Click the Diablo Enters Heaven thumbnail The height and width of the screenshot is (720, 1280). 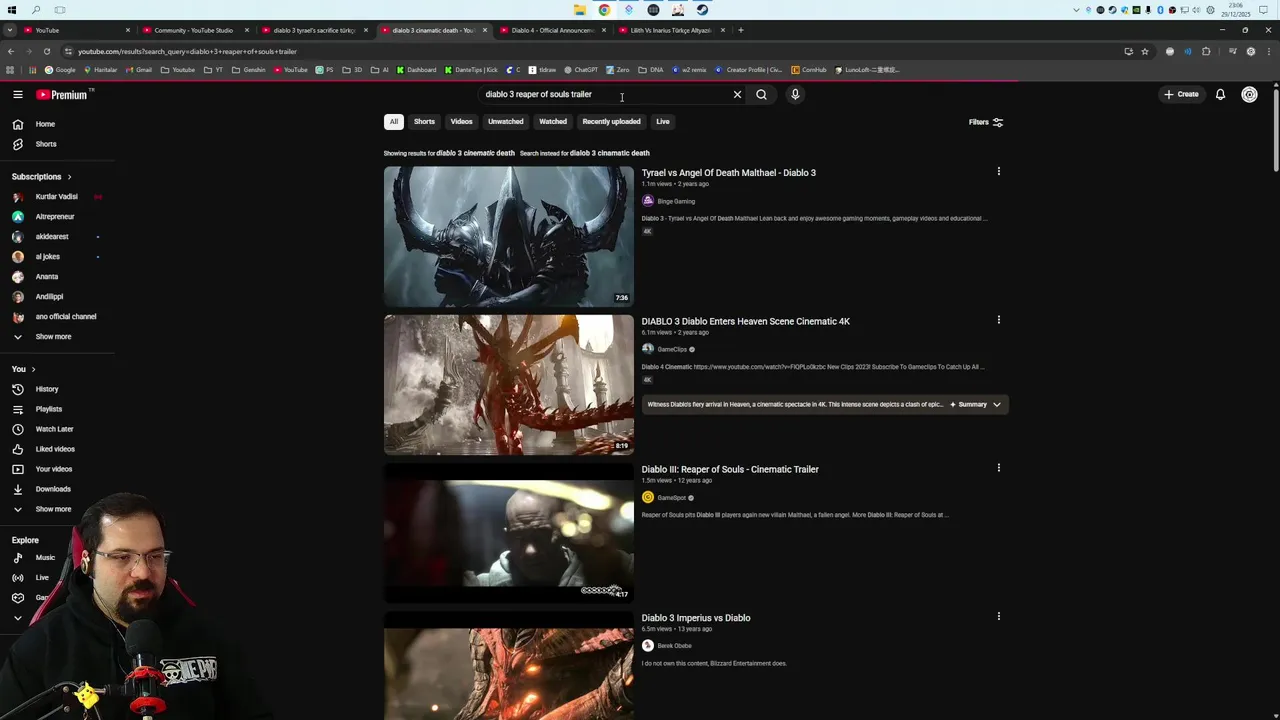pyautogui.click(x=508, y=385)
